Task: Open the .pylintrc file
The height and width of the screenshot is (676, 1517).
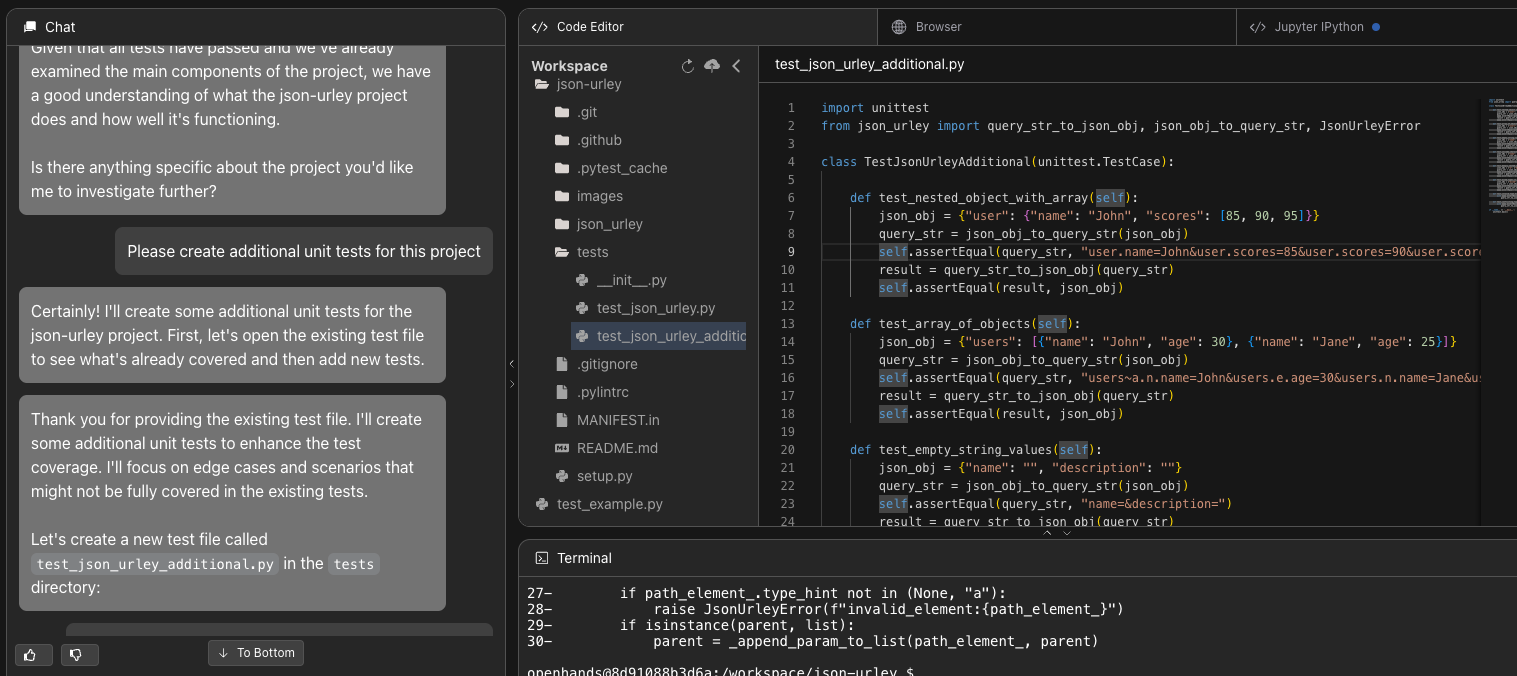Action: (x=602, y=392)
